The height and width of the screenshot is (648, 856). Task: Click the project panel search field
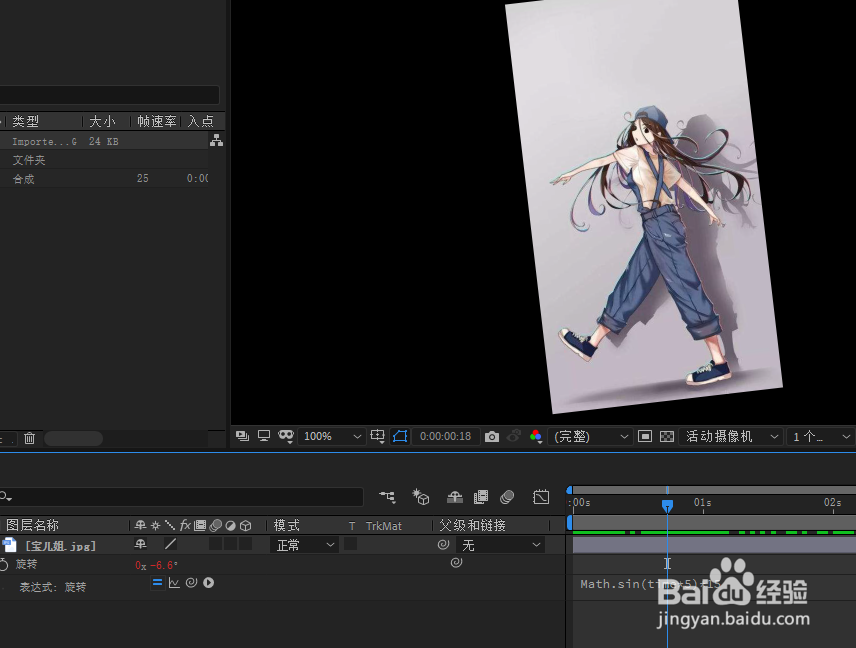coord(109,95)
